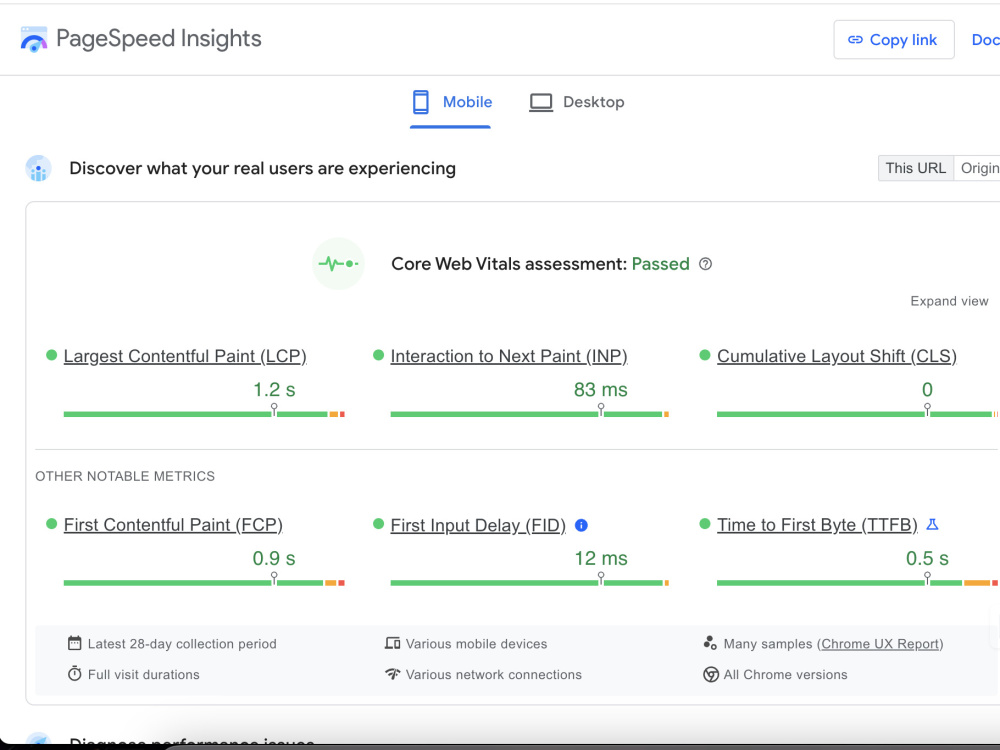Click the TTFB value 0.5 s
1000x750 pixels.
click(x=927, y=559)
